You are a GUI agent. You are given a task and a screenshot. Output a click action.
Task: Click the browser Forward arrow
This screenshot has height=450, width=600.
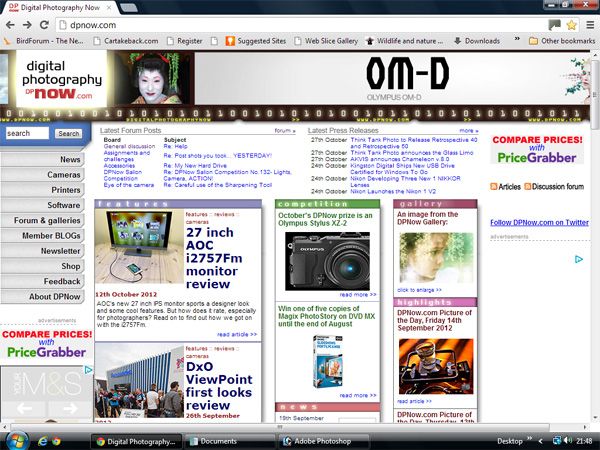pos(30,24)
